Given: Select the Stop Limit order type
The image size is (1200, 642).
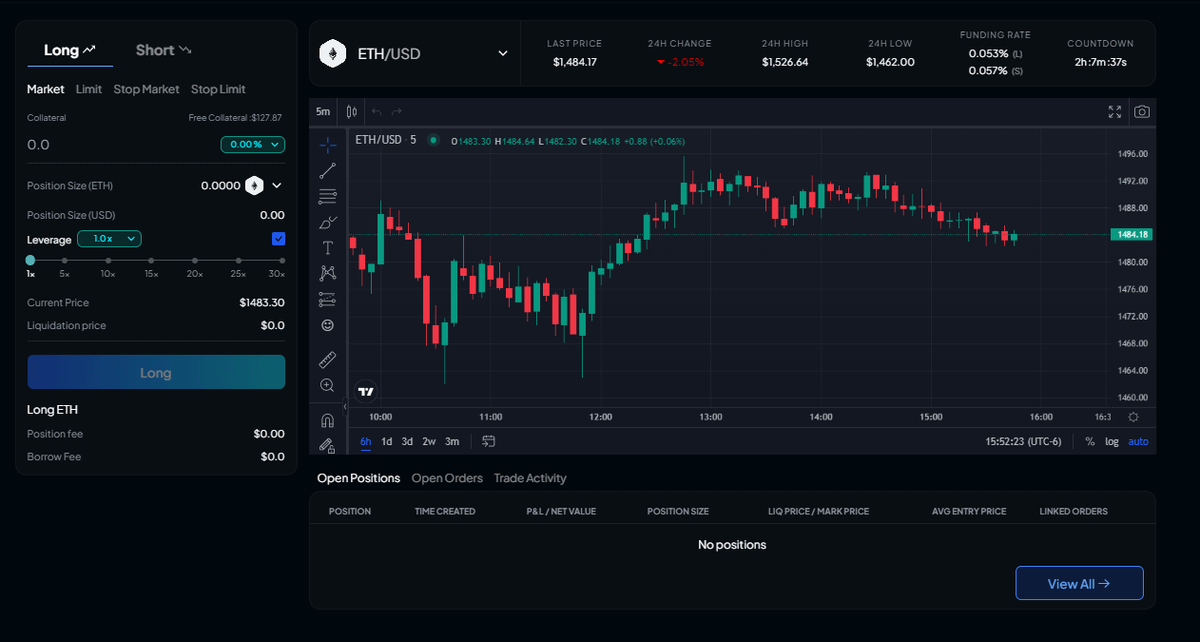Looking at the screenshot, I should (x=218, y=89).
